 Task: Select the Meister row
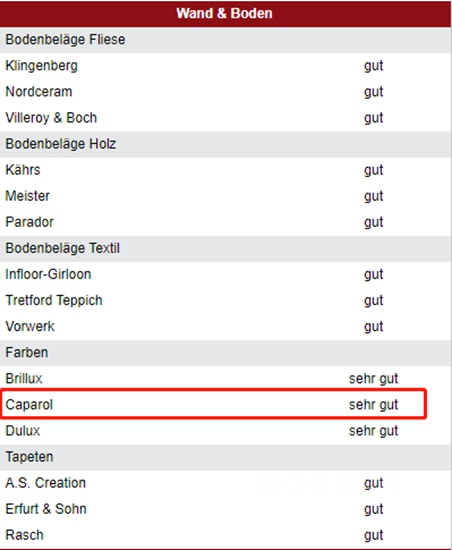225,196
